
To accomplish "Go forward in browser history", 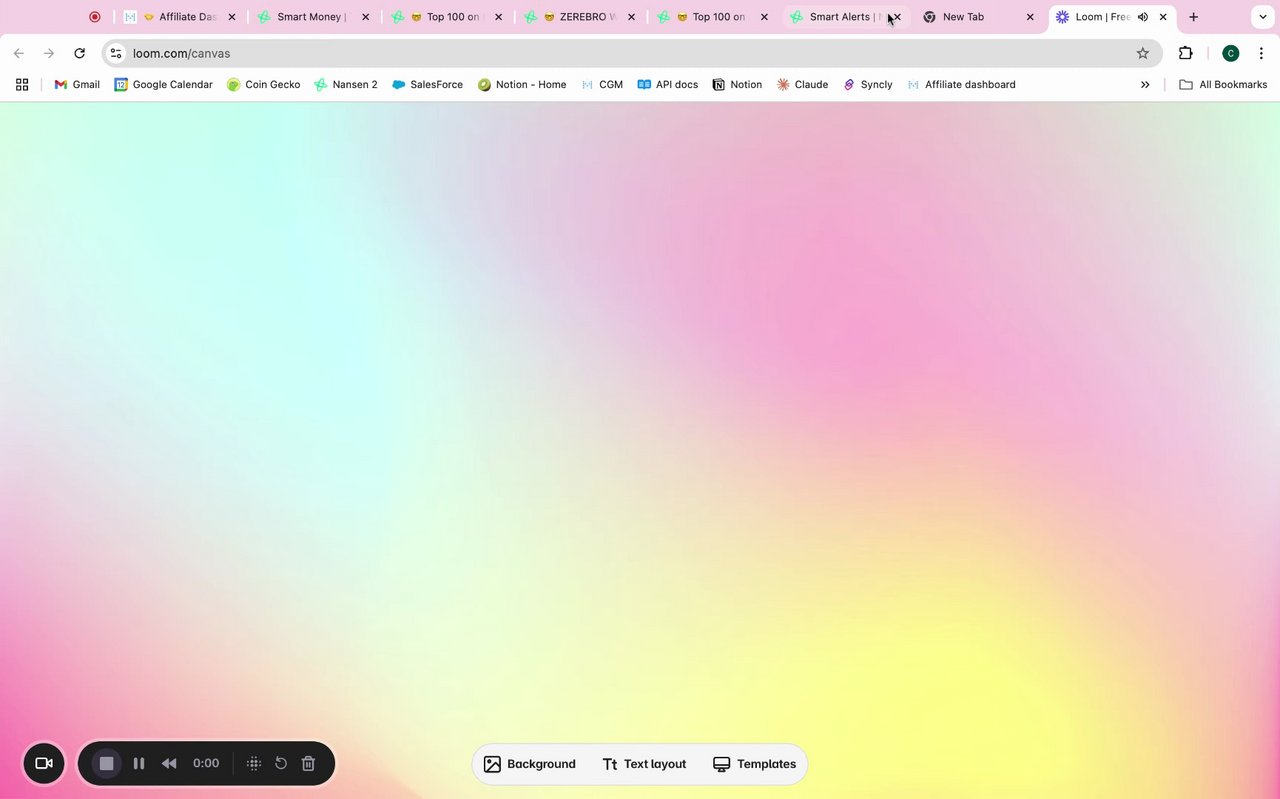I will [x=49, y=53].
